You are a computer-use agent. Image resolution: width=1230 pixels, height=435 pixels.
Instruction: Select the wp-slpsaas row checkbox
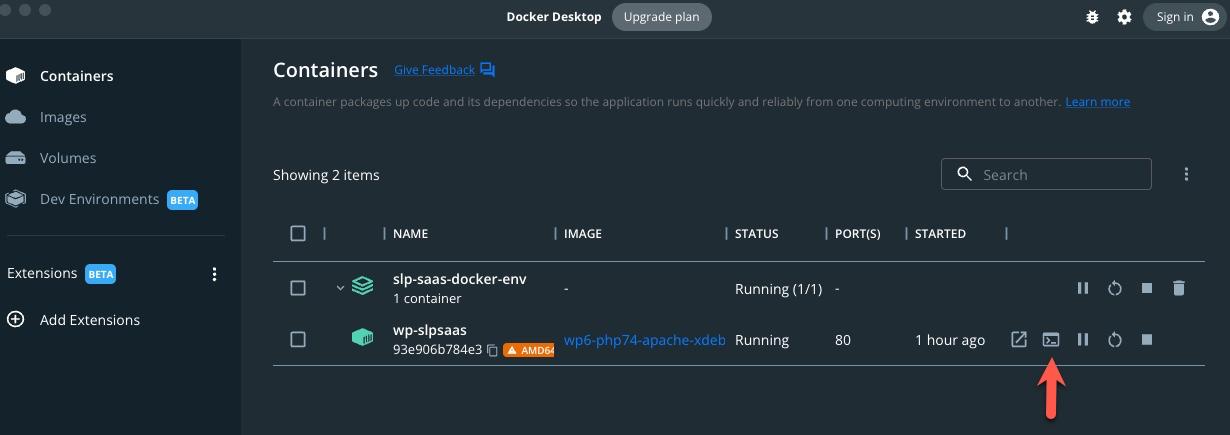point(298,340)
